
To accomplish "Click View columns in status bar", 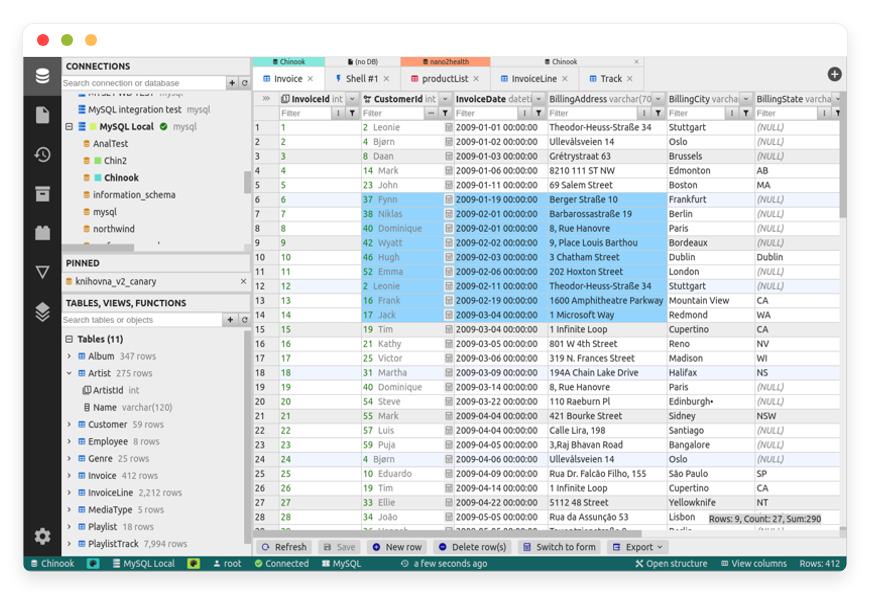I will click(753, 564).
